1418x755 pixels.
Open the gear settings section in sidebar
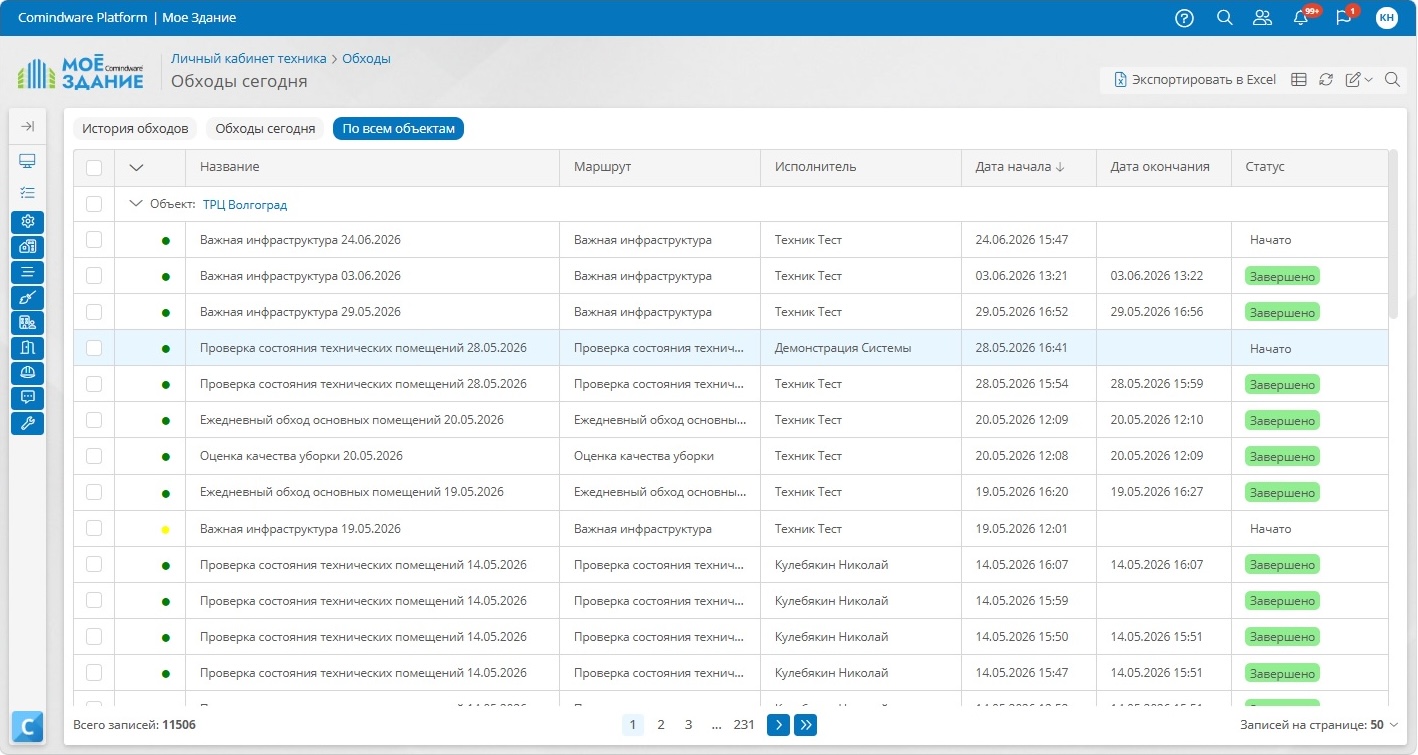pyautogui.click(x=27, y=221)
